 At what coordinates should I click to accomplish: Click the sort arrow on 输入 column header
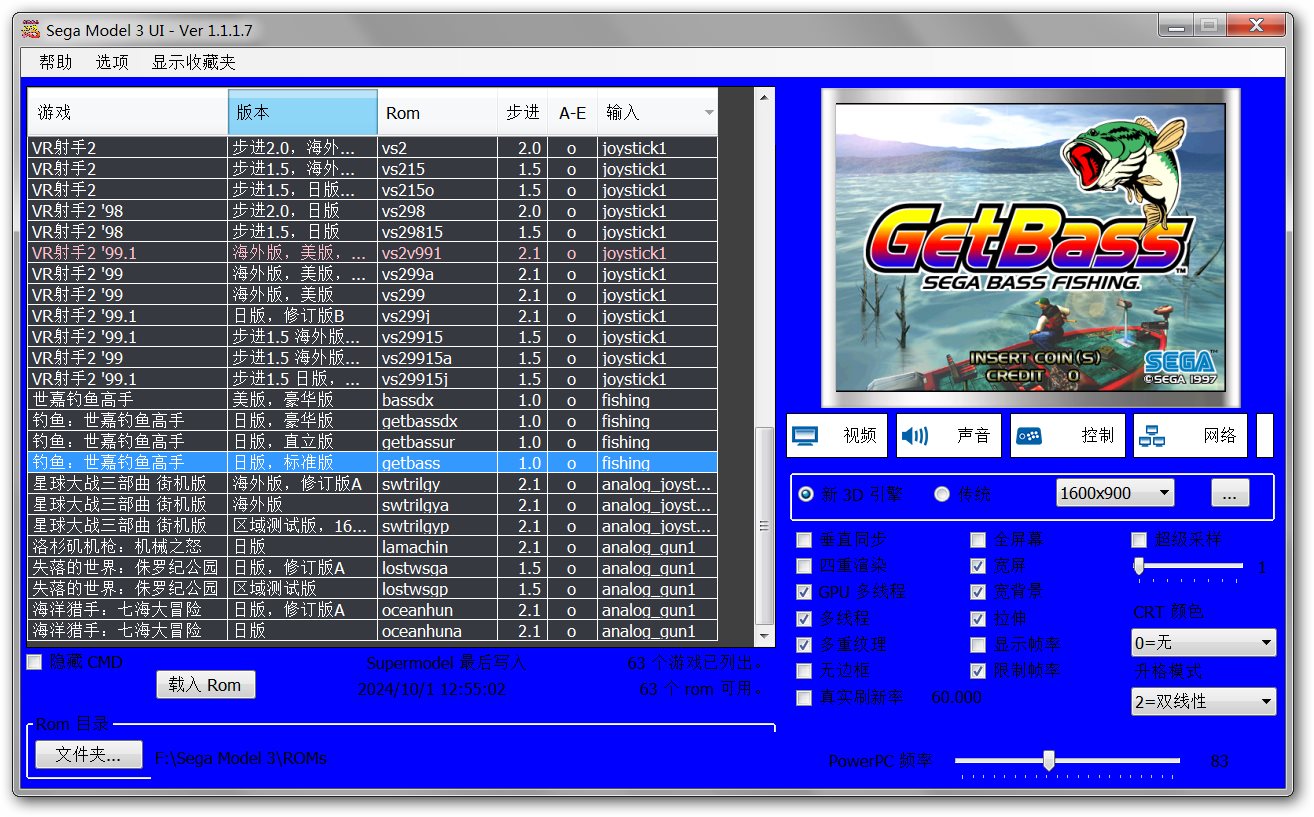[x=709, y=112]
